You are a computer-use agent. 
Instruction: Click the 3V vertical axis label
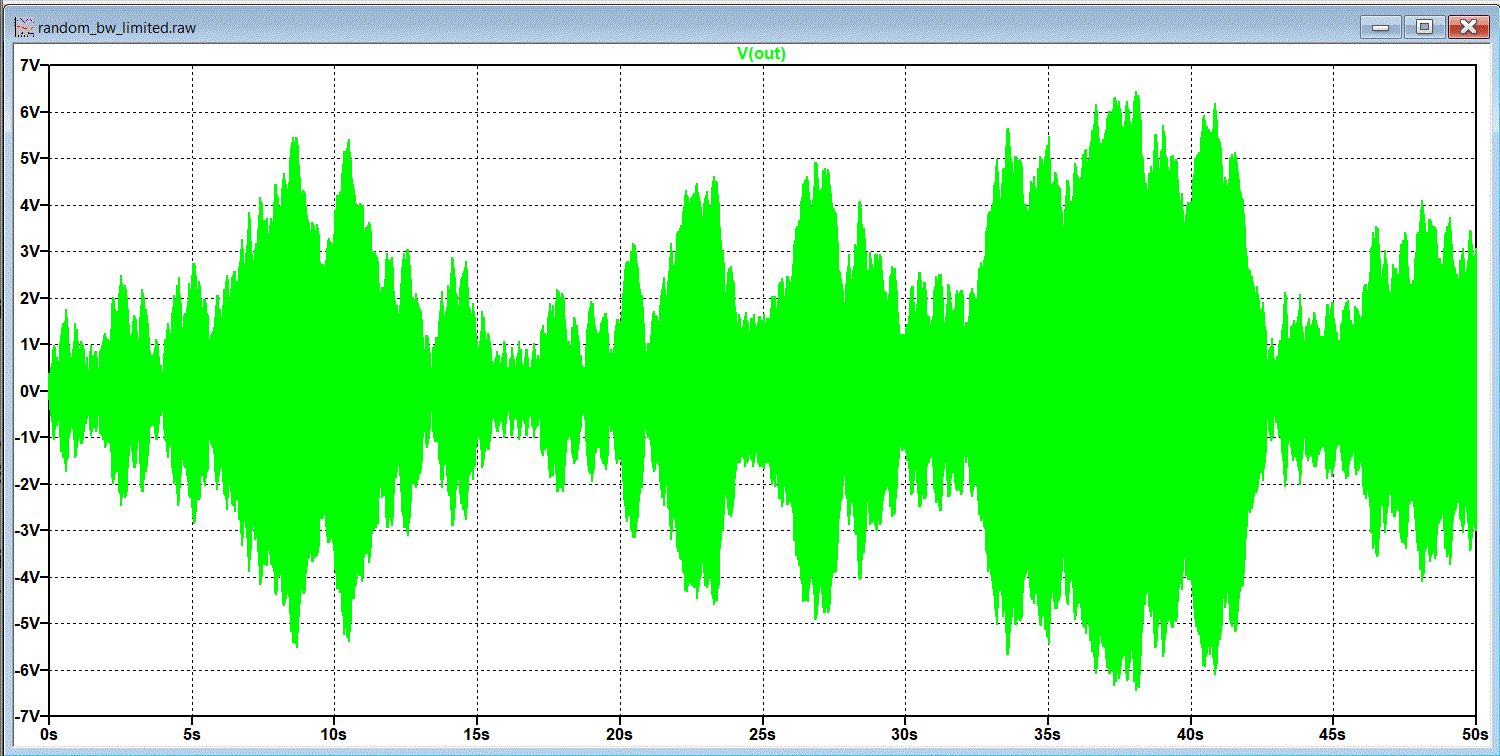tap(28, 251)
